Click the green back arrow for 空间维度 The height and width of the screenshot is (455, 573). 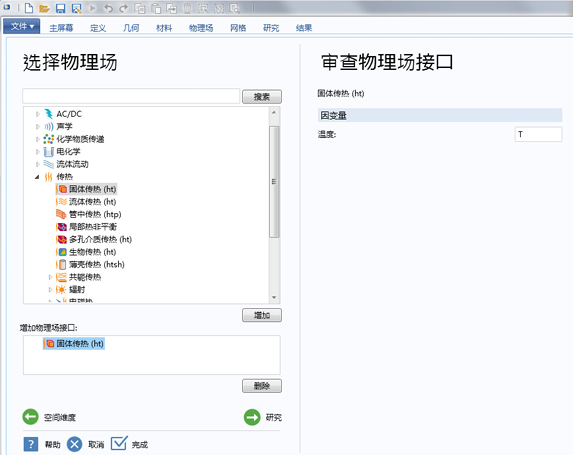(x=30, y=417)
